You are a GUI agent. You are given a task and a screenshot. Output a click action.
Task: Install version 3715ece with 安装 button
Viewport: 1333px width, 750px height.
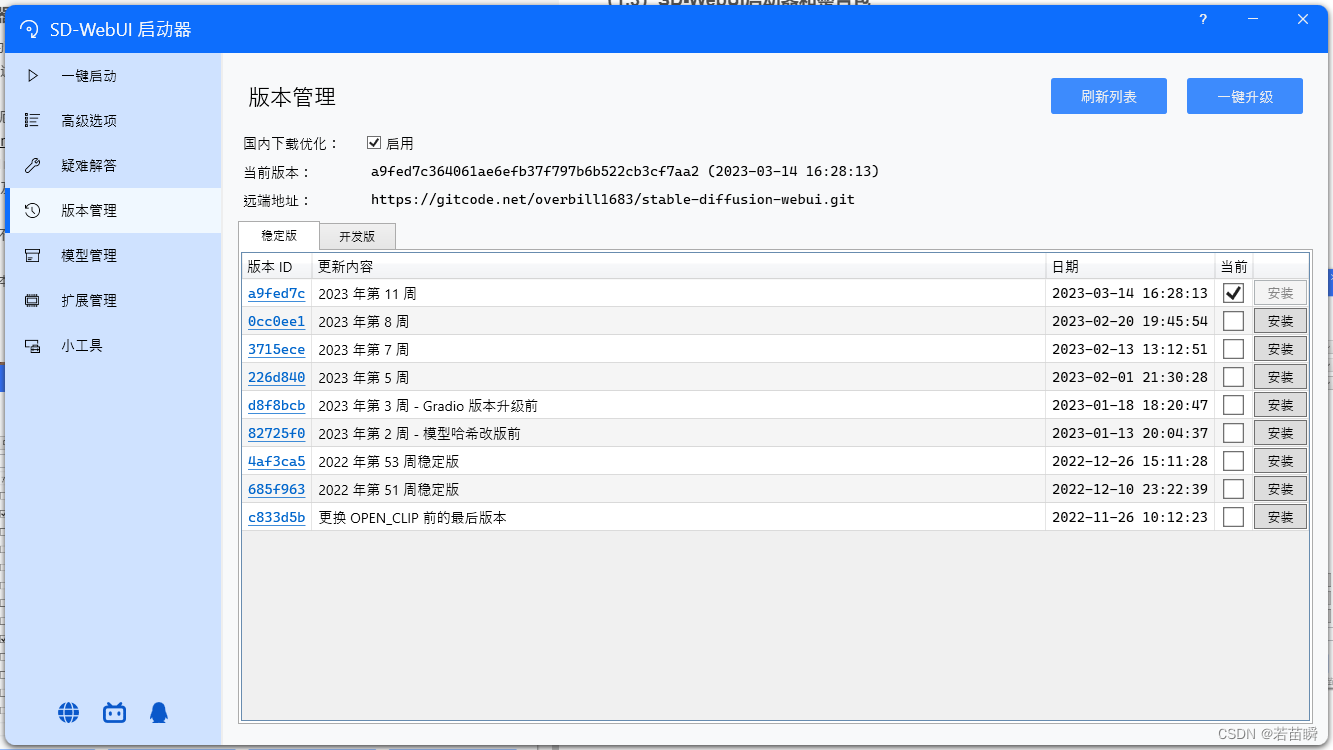point(1280,349)
